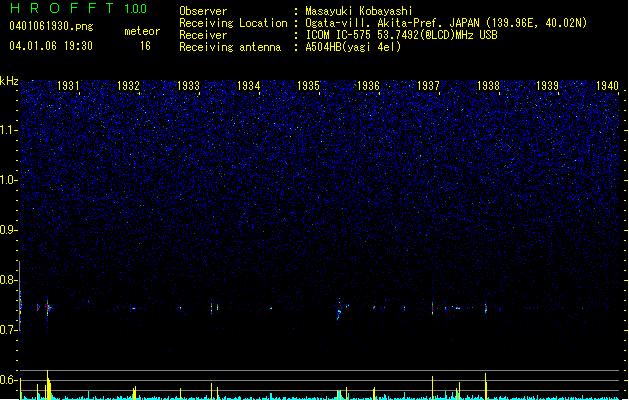Click the 1939 time axis marker
629x400 pixels.
point(548,85)
